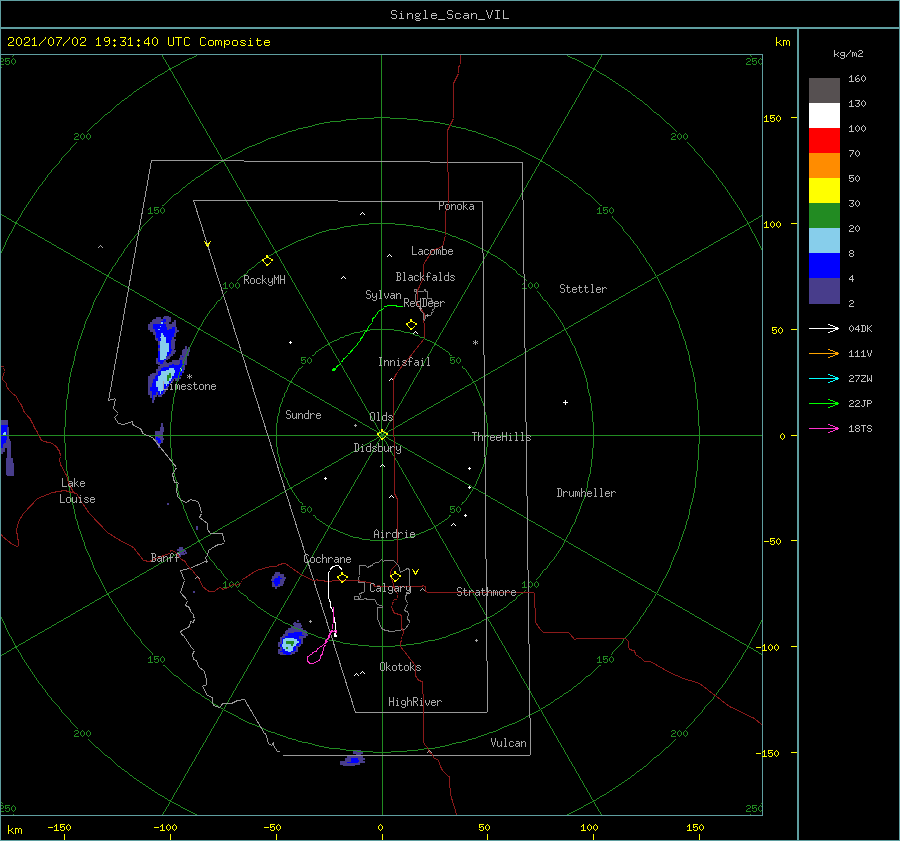Click the Drumheller label
This screenshot has width=900, height=841.
[586, 493]
